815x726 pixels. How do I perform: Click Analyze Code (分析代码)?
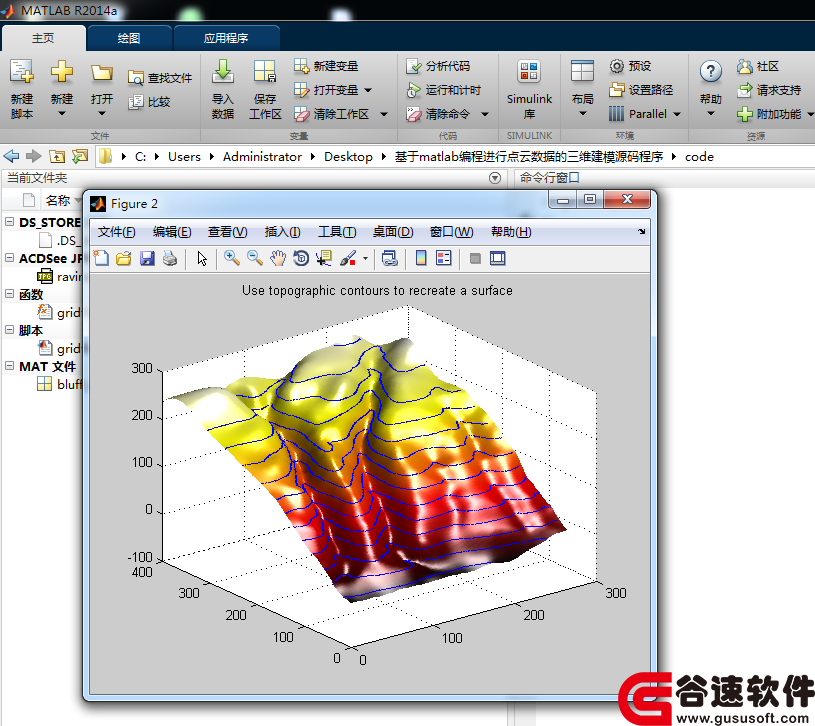[x=438, y=66]
